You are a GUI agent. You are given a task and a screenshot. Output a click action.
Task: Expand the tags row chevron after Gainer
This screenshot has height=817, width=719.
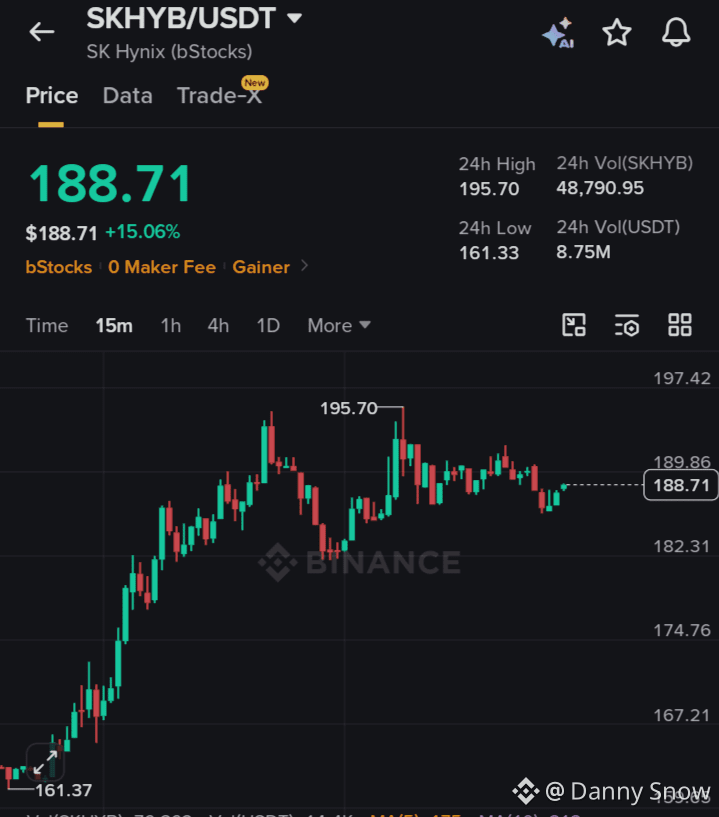coord(305,266)
